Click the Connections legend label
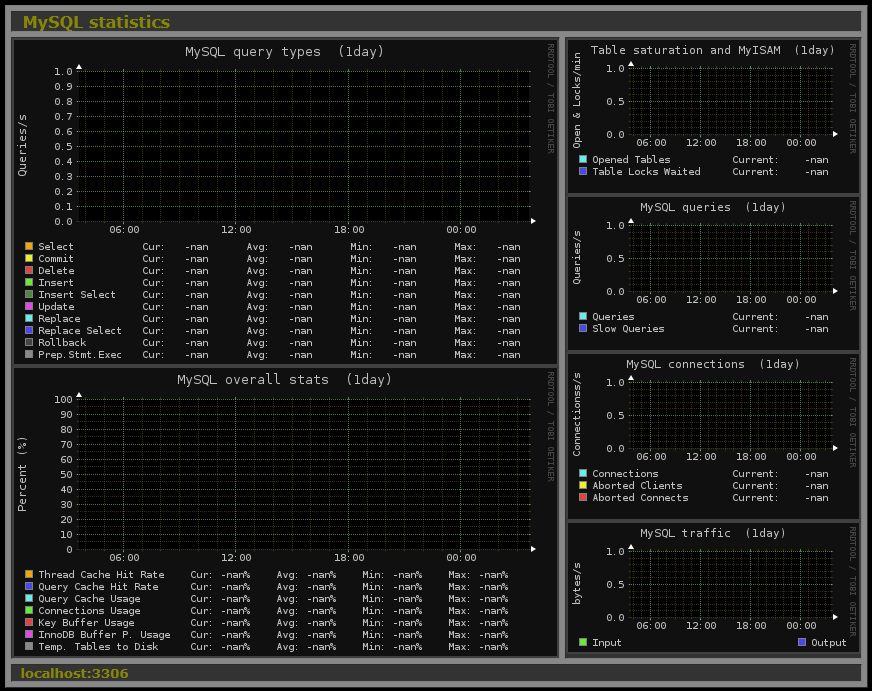This screenshot has height=691, width=872. click(x=625, y=474)
